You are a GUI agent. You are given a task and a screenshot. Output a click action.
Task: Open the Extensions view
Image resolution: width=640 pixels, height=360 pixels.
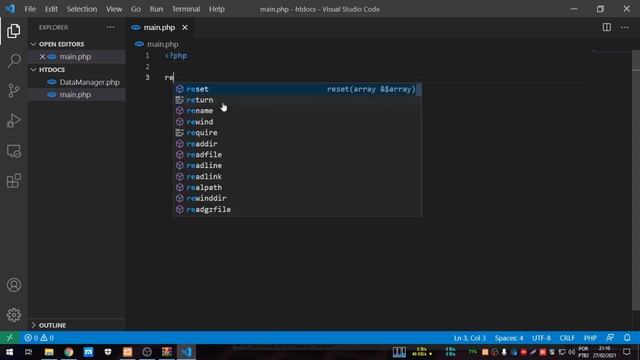[x=13, y=181]
